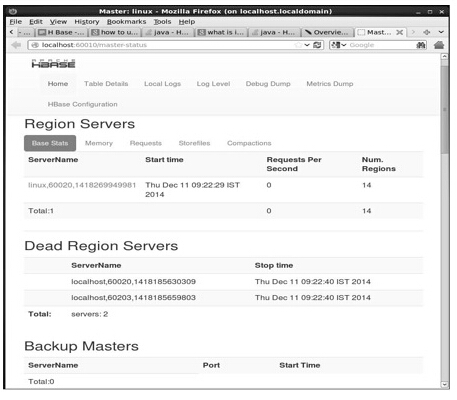Open the Edit menu

(36, 22)
